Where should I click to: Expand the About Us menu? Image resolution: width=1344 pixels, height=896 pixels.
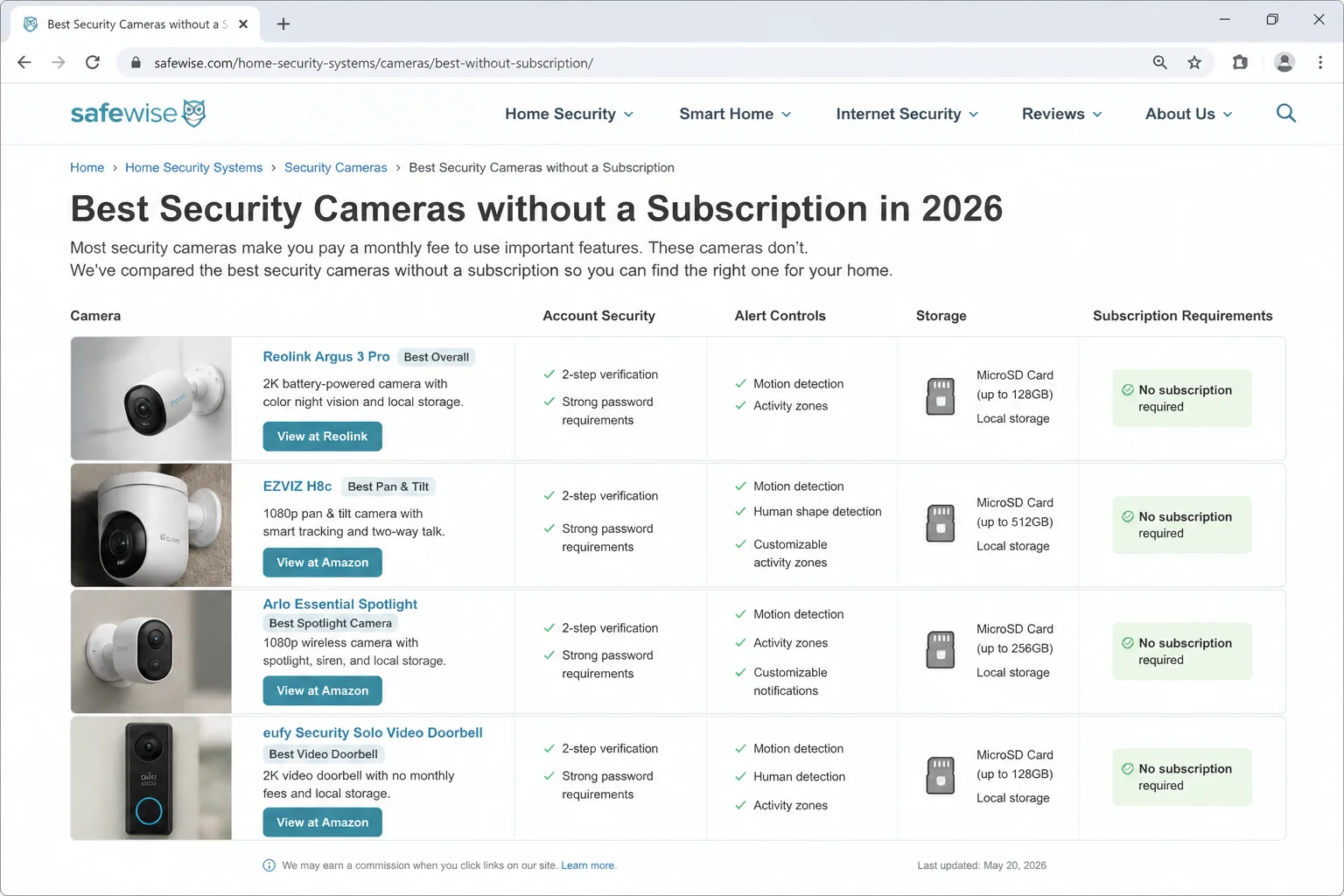pos(1189,114)
